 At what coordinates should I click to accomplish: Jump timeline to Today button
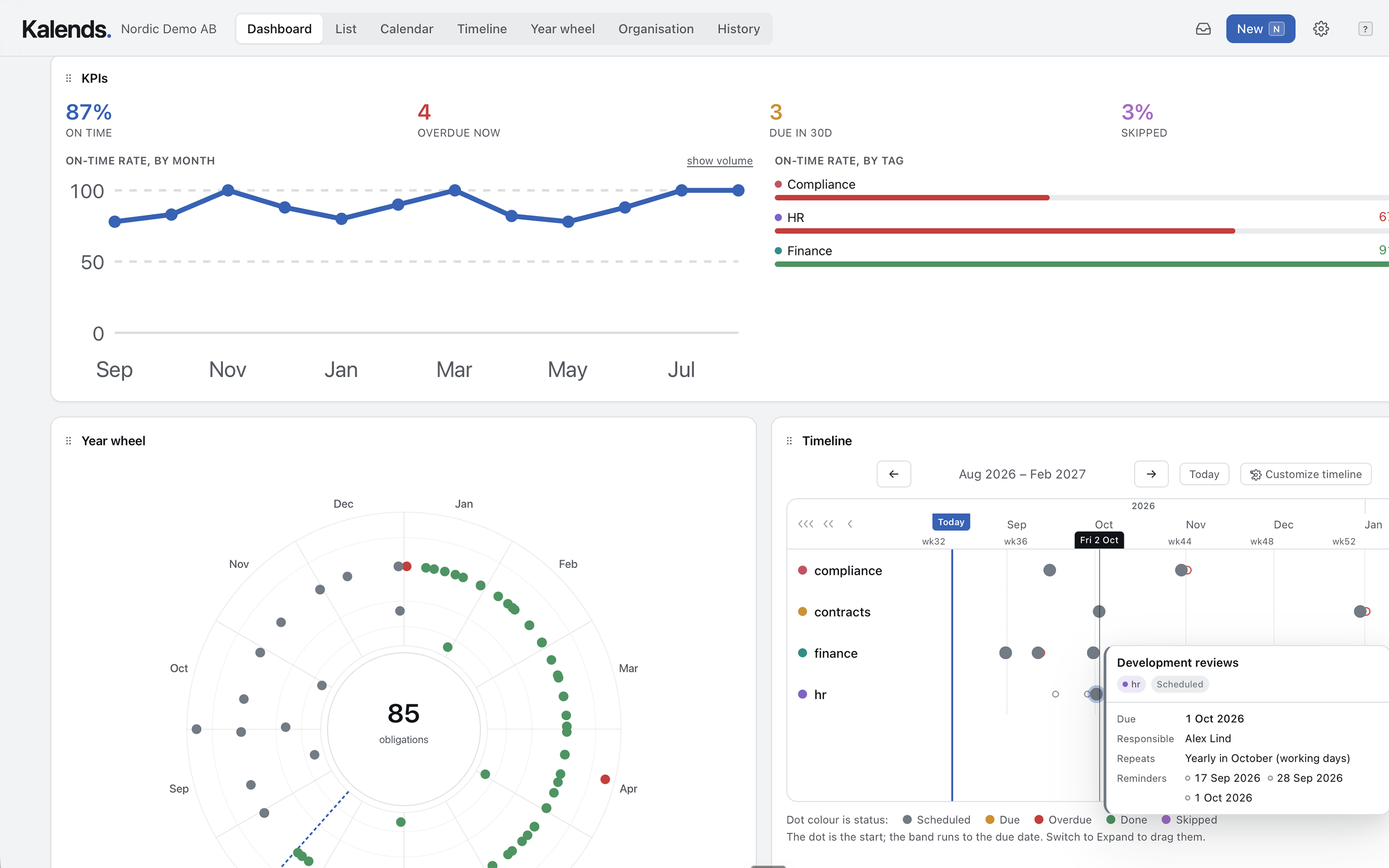tap(1204, 474)
